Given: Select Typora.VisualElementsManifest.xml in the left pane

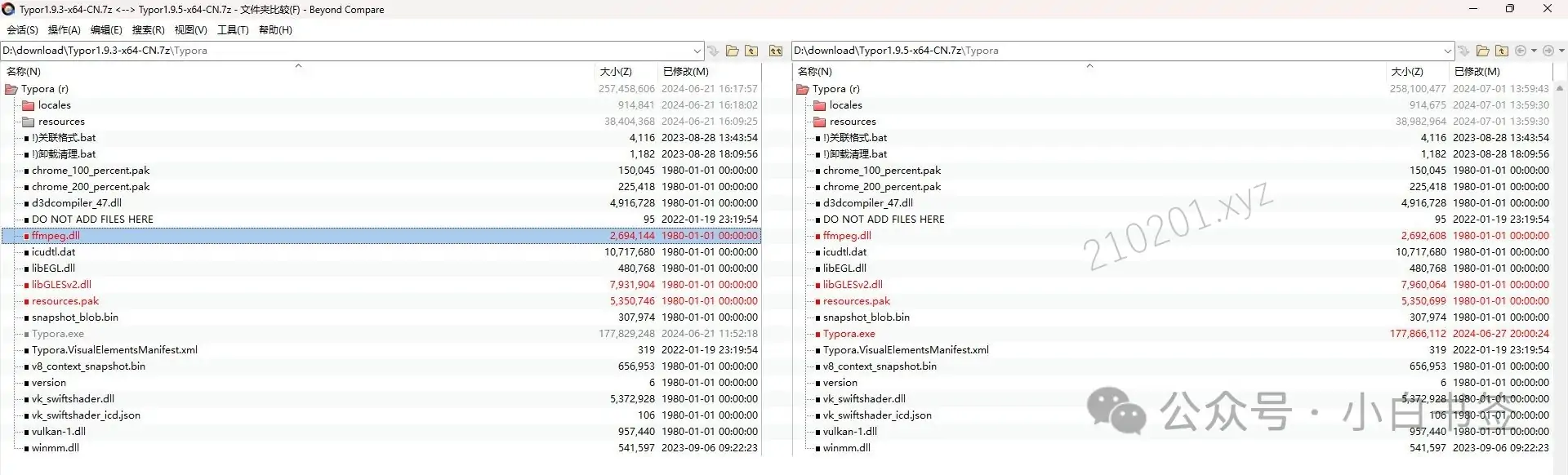Looking at the screenshot, I should [x=114, y=350].
